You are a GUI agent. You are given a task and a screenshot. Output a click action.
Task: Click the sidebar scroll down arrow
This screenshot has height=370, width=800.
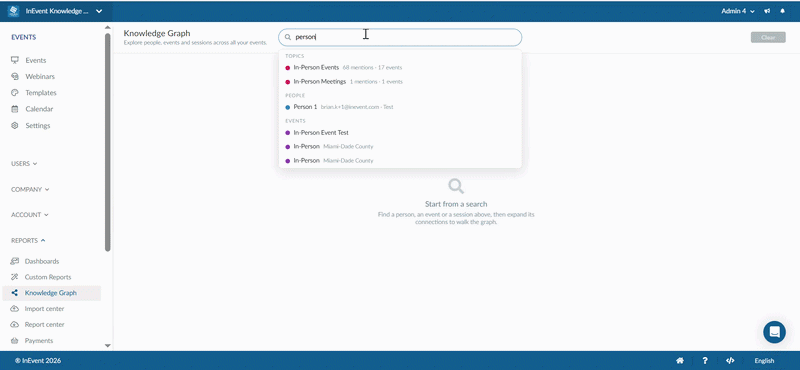(107, 346)
